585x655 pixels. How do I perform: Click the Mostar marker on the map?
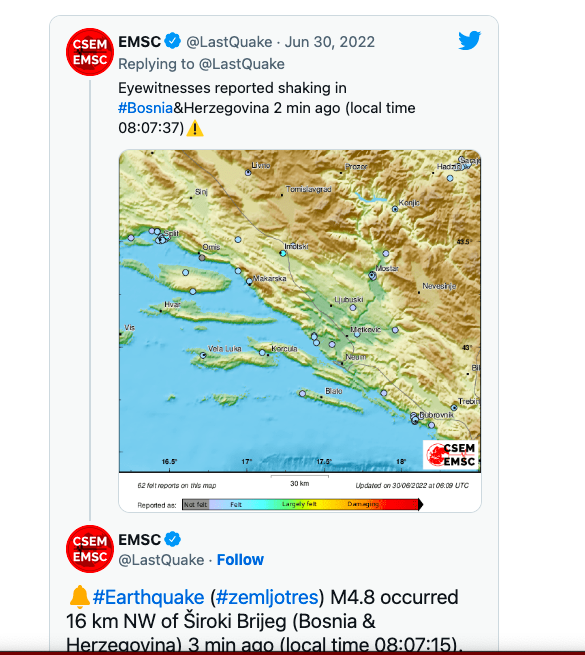(372, 275)
